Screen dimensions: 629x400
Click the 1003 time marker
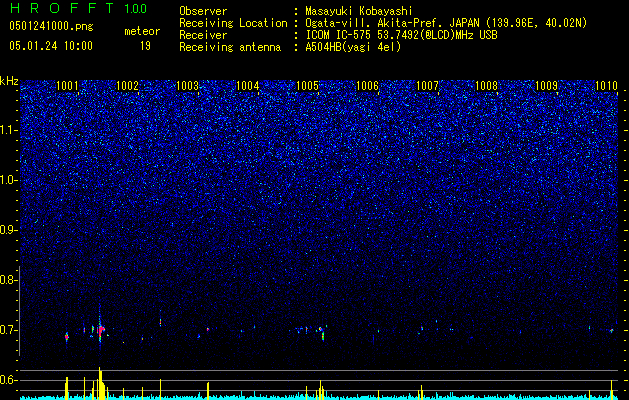click(x=187, y=85)
